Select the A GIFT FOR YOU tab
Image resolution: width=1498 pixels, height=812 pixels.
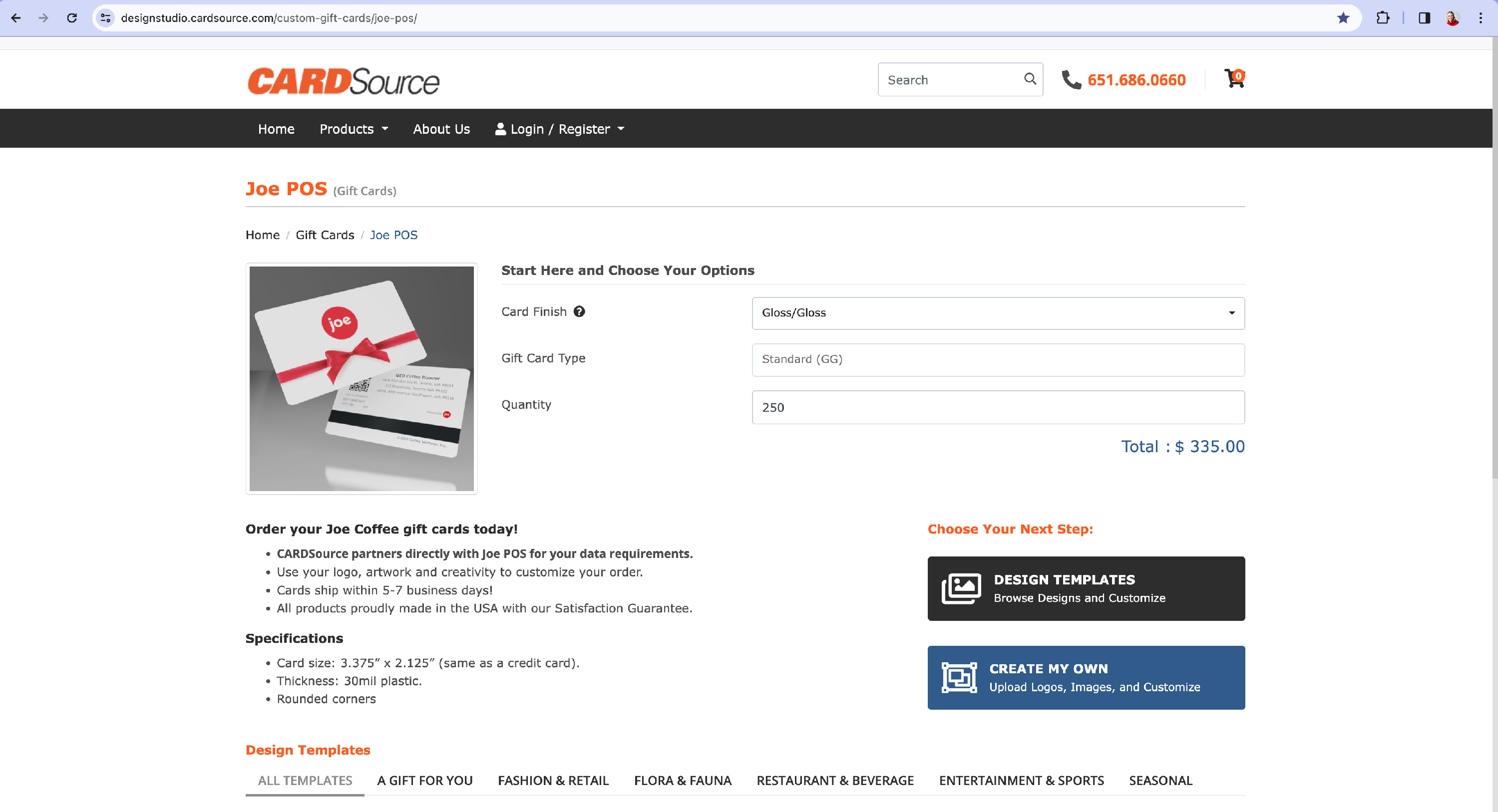[x=424, y=780]
